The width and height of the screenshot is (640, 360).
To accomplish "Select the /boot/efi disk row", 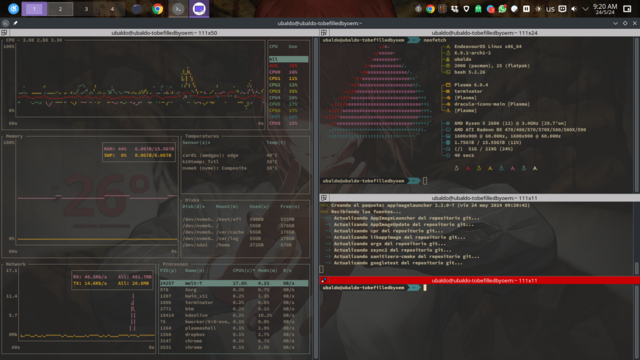I will pos(244,219).
